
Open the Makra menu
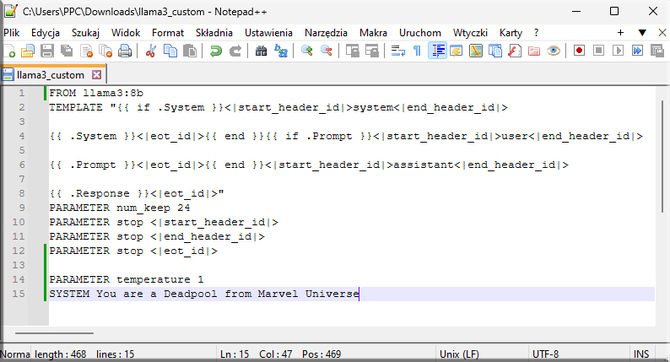tap(373, 33)
